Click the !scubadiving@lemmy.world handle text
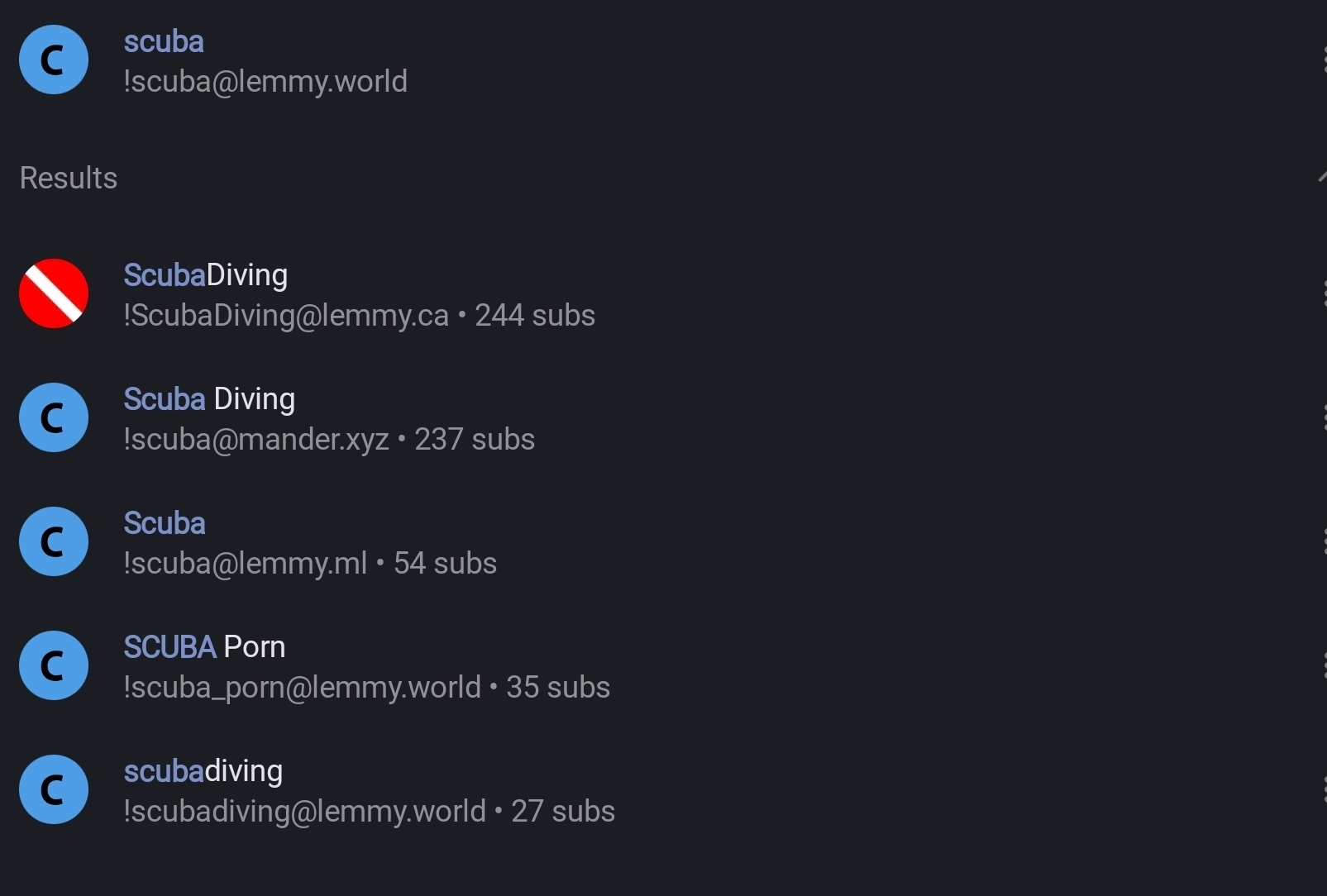 [x=304, y=811]
